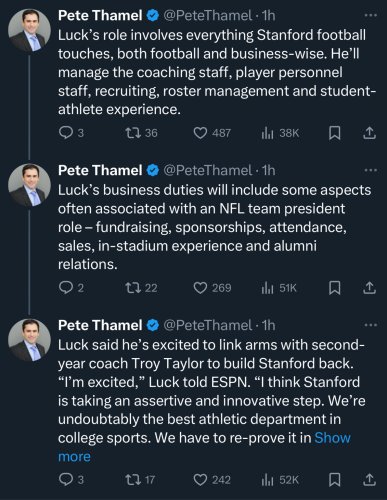Open more options on the third tweet
This screenshot has height=500, width=387.
click(370, 325)
